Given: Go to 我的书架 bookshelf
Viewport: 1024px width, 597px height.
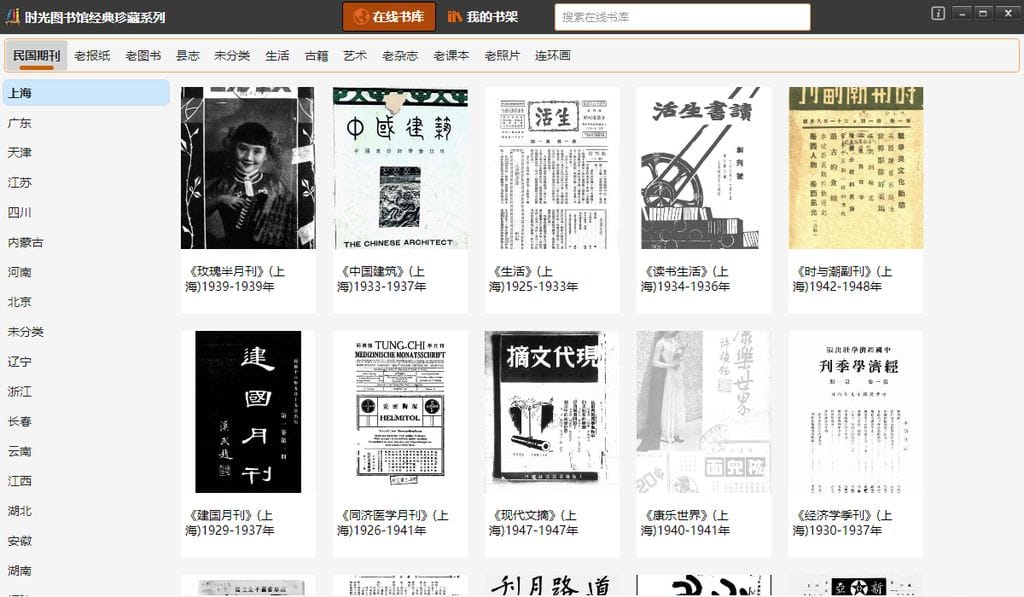Looking at the screenshot, I should point(483,17).
